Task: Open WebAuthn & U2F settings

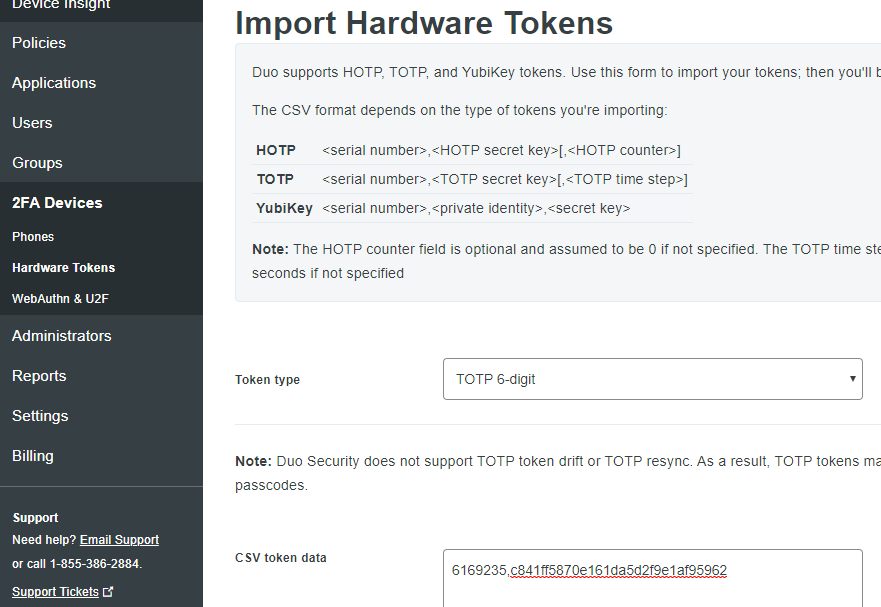Action: click(60, 298)
